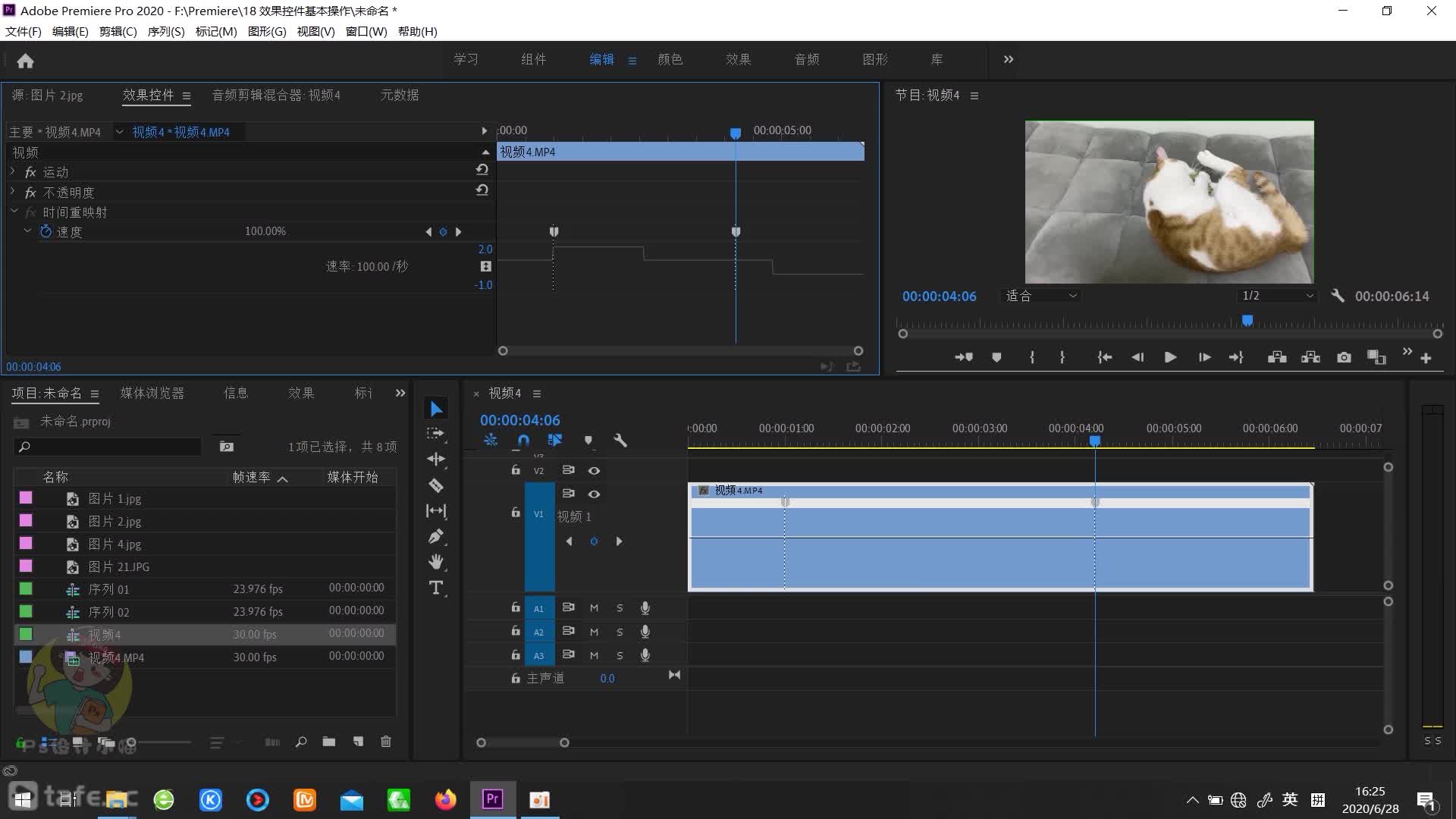Viewport: 1456px width, 819px height.
Task: Click the Lift button in program monitor
Action: [x=1277, y=357]
